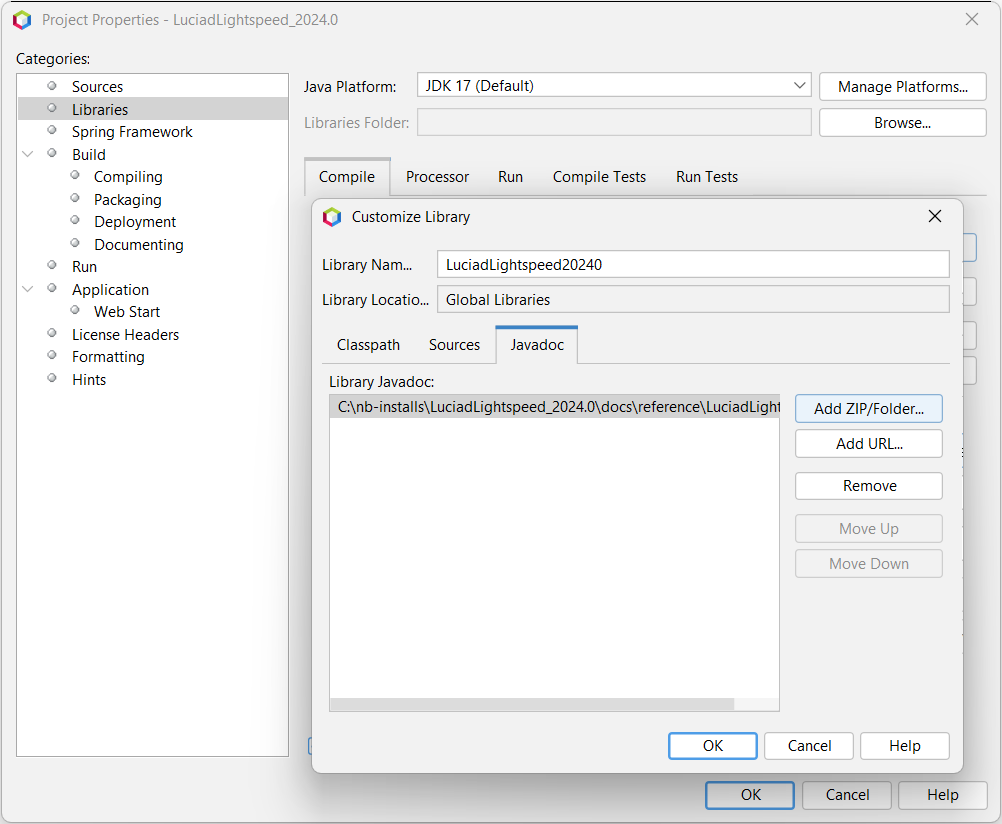The image size is (1002, 824).
Task: Collapse the Application tree node
Action: [27, 289]
